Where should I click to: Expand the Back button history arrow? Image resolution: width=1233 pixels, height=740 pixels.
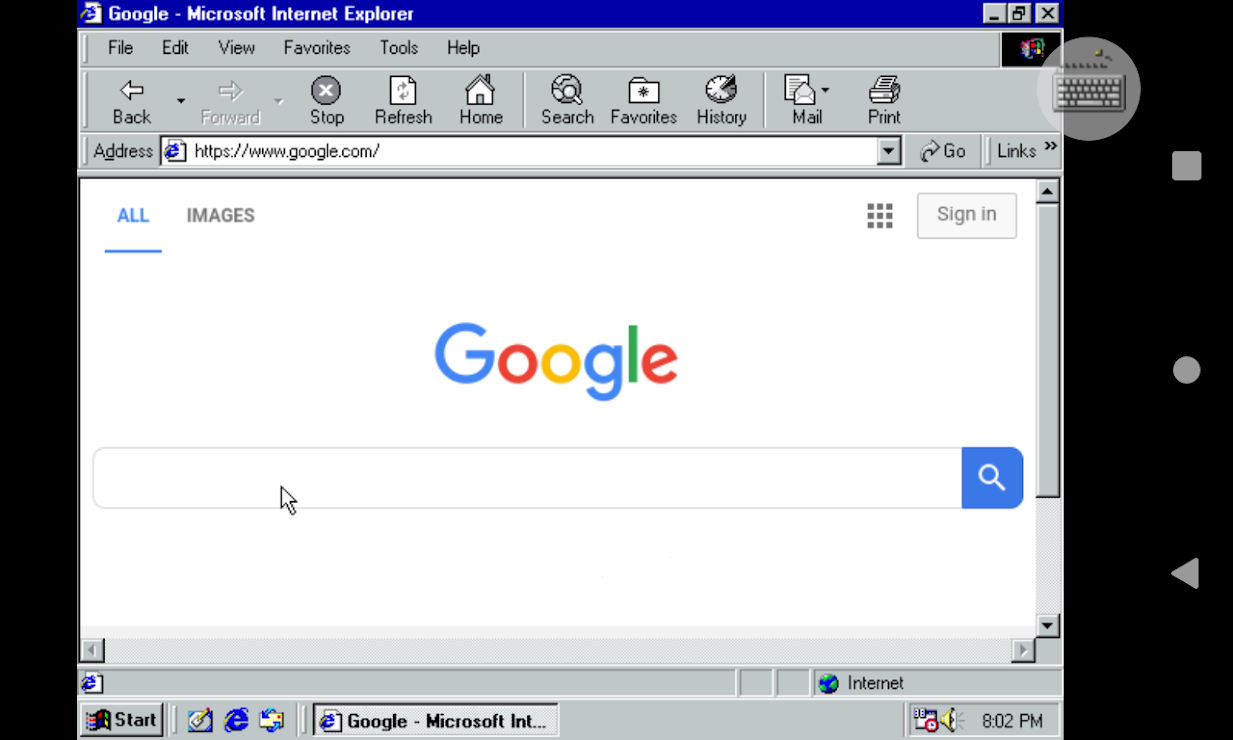coord(181,101)
